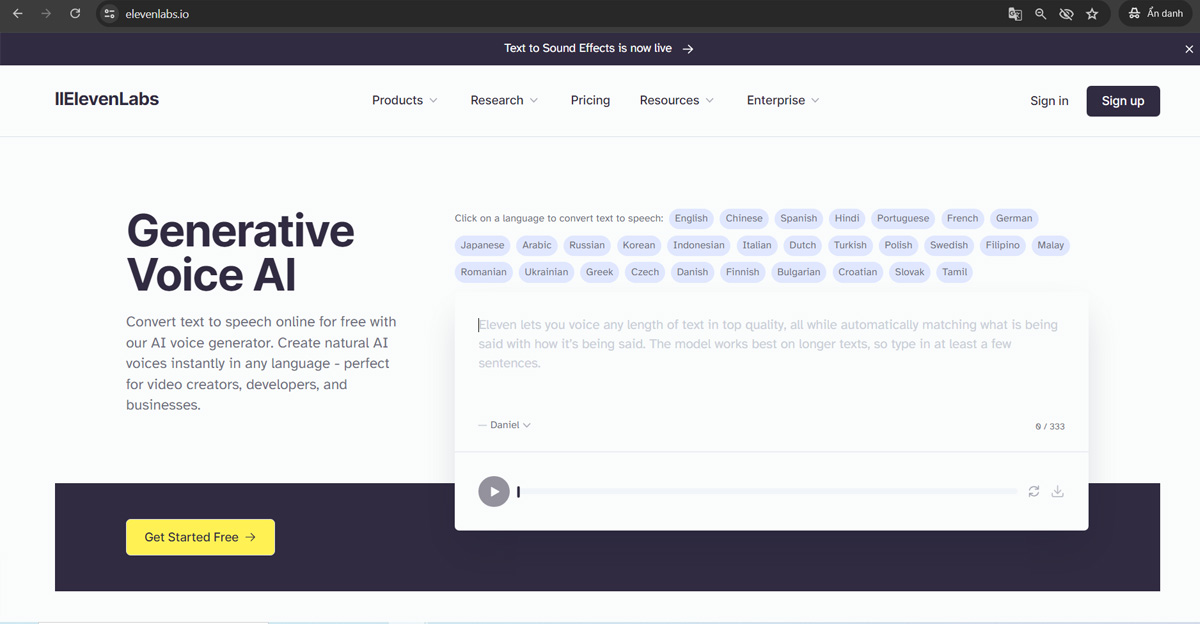Expand the Resources dropdown

[676, 100]
